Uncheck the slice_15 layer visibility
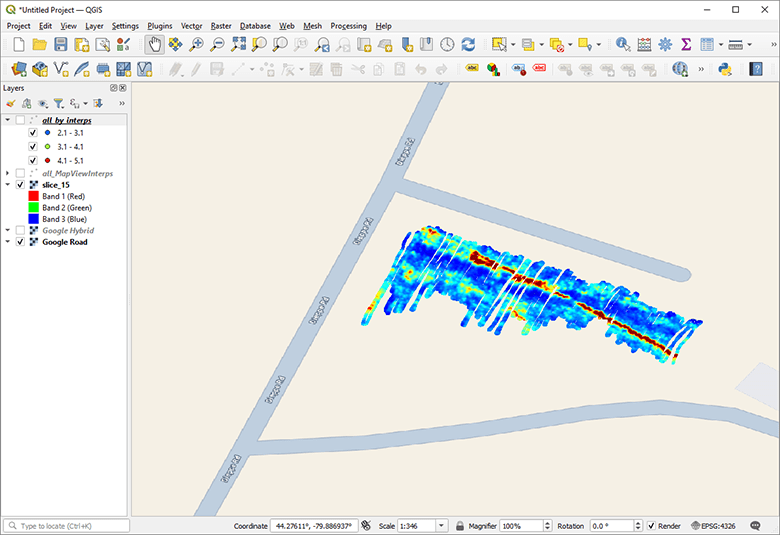The width and height of the screenshot is (780, 535). click(x=20, y=185)
